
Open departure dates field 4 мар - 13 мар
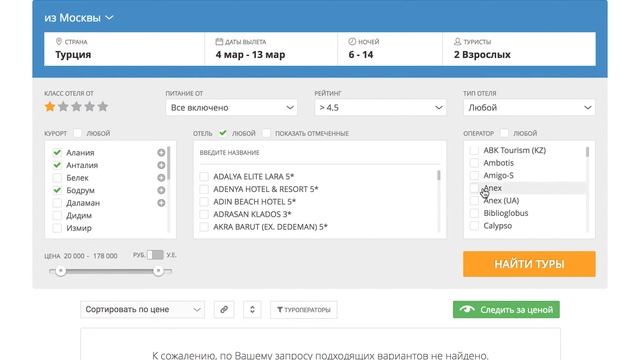[271, 49]
